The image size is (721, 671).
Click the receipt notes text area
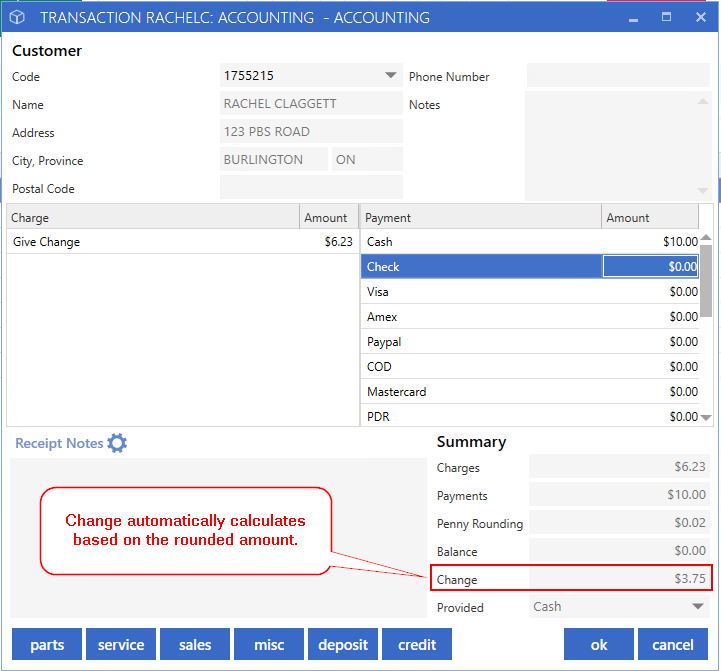point(218,538)
